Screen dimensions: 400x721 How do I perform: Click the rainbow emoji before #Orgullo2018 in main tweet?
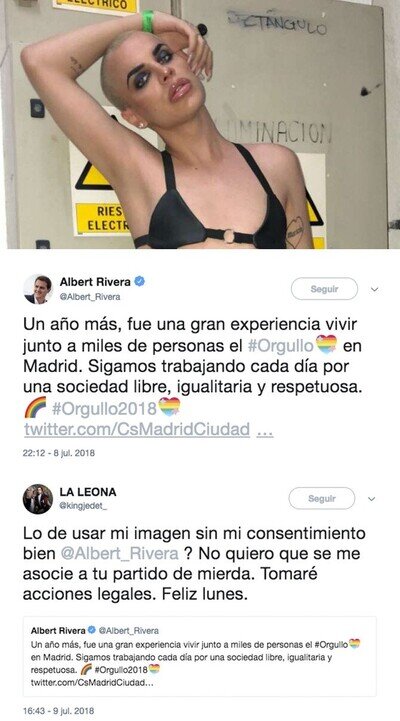pos(35,407)
